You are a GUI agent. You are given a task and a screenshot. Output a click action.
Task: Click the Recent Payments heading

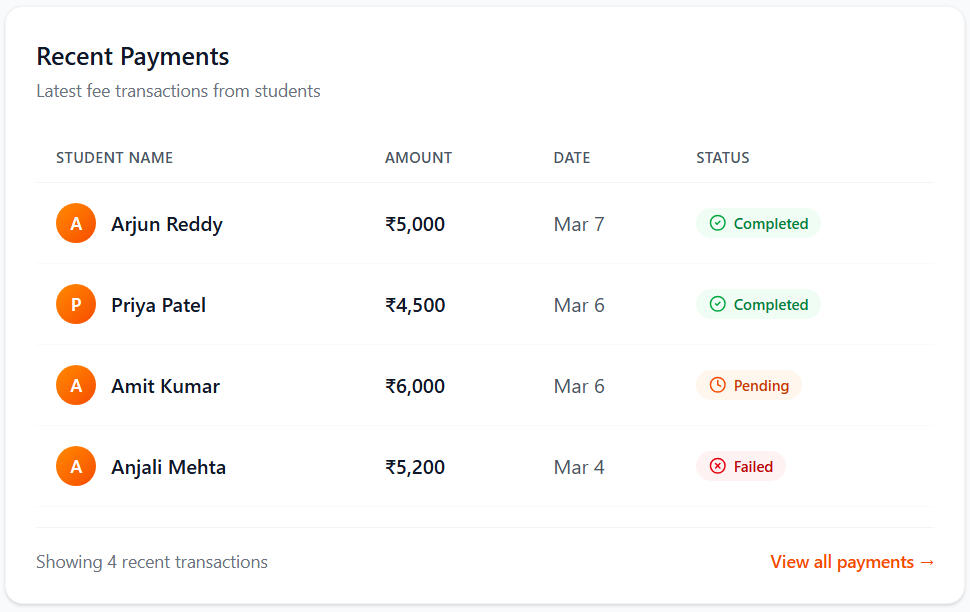tap(133, 57)
